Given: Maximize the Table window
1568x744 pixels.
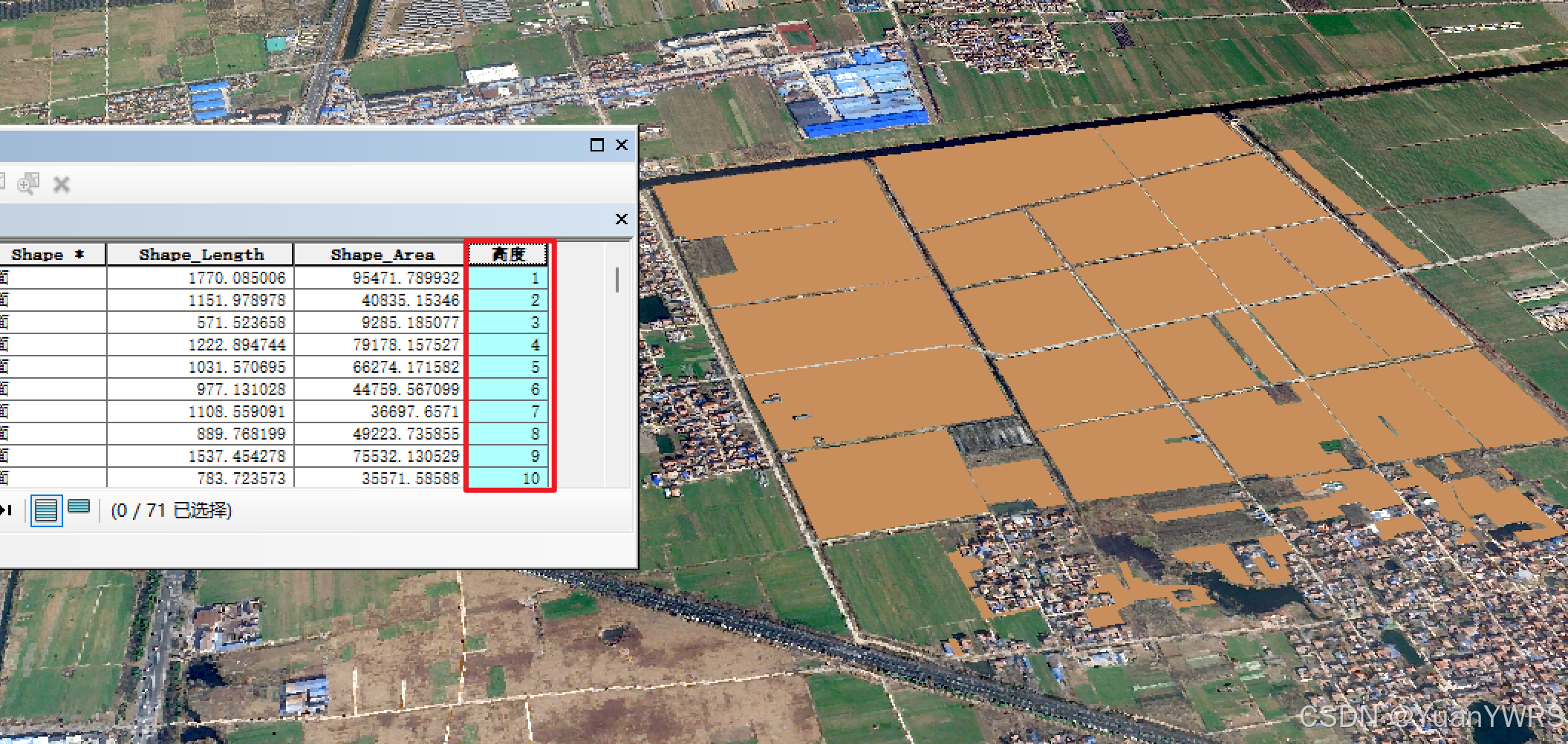Looking at the screenshot, I should tap(596, 145).
